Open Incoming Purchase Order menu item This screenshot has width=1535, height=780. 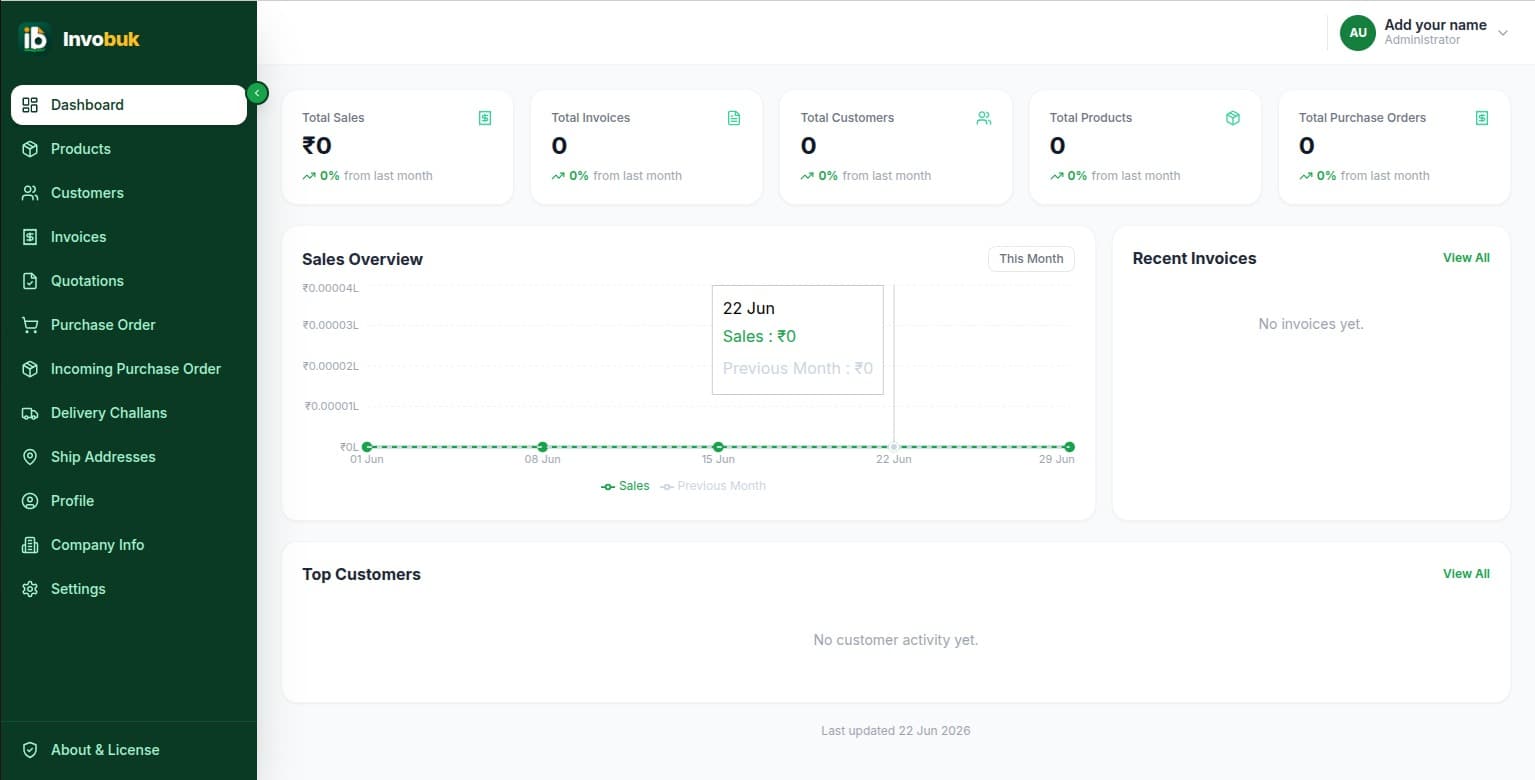(x=129, y=369)
